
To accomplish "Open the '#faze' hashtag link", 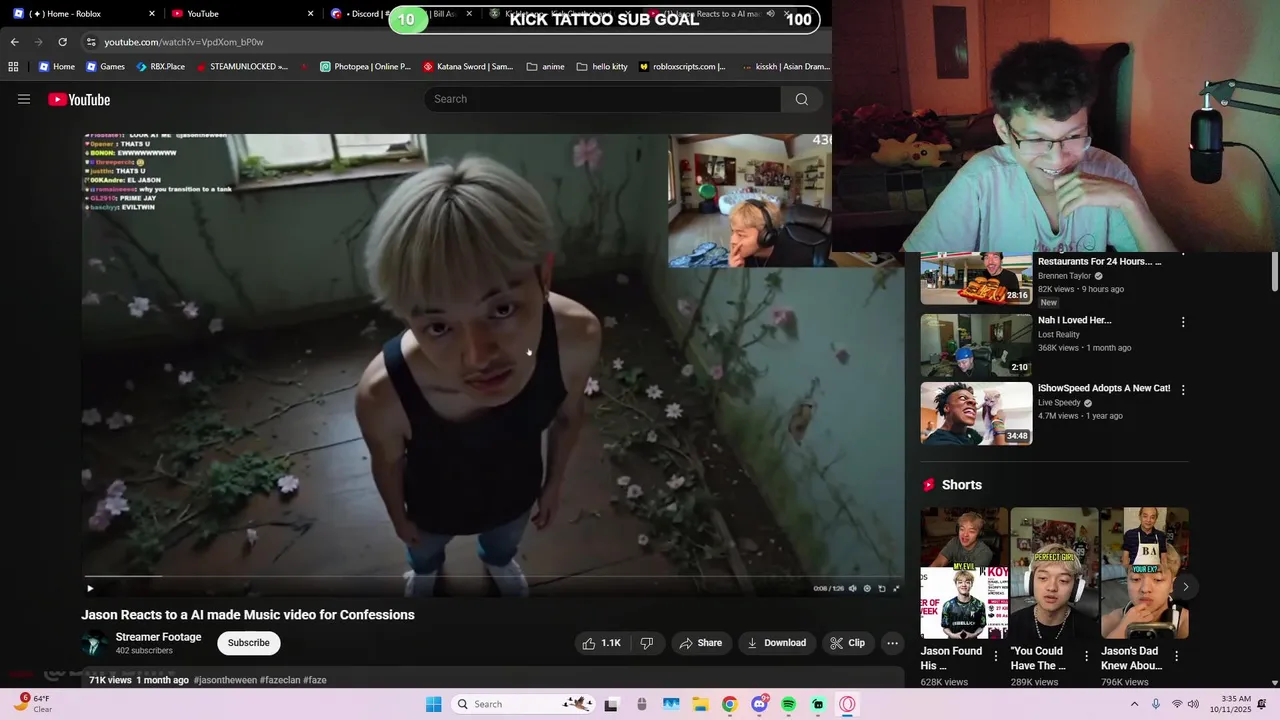I will [x=315, y=680].
